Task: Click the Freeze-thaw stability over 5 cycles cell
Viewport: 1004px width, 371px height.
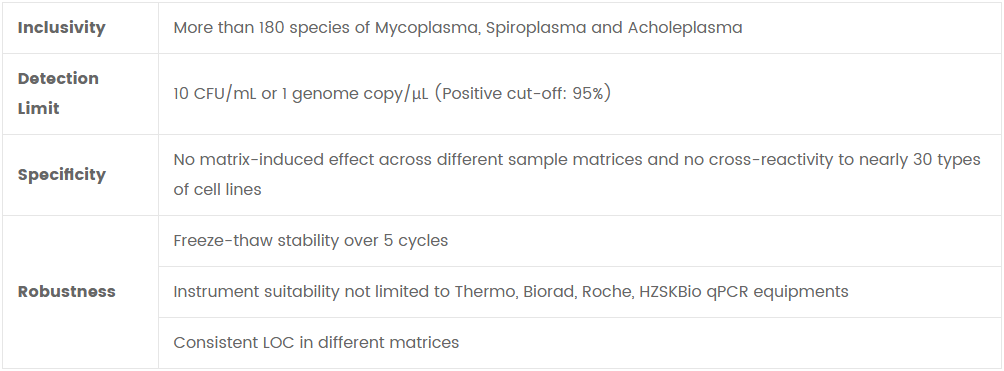Action: 580,241
